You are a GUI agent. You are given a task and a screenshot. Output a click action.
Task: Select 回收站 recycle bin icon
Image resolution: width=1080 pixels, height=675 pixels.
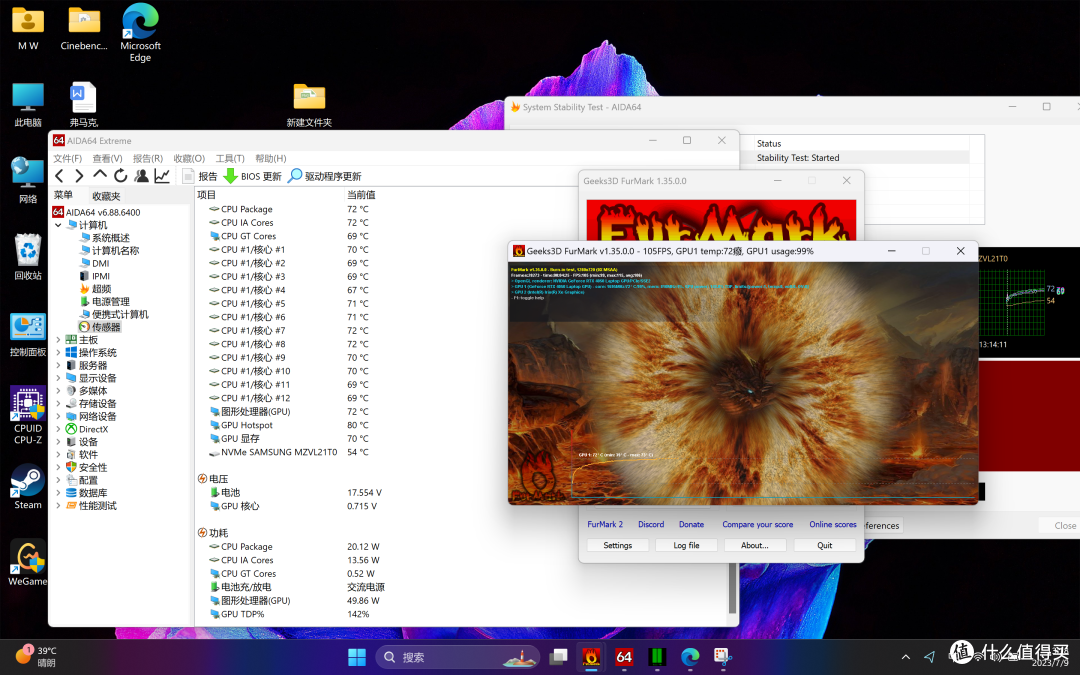28,256
